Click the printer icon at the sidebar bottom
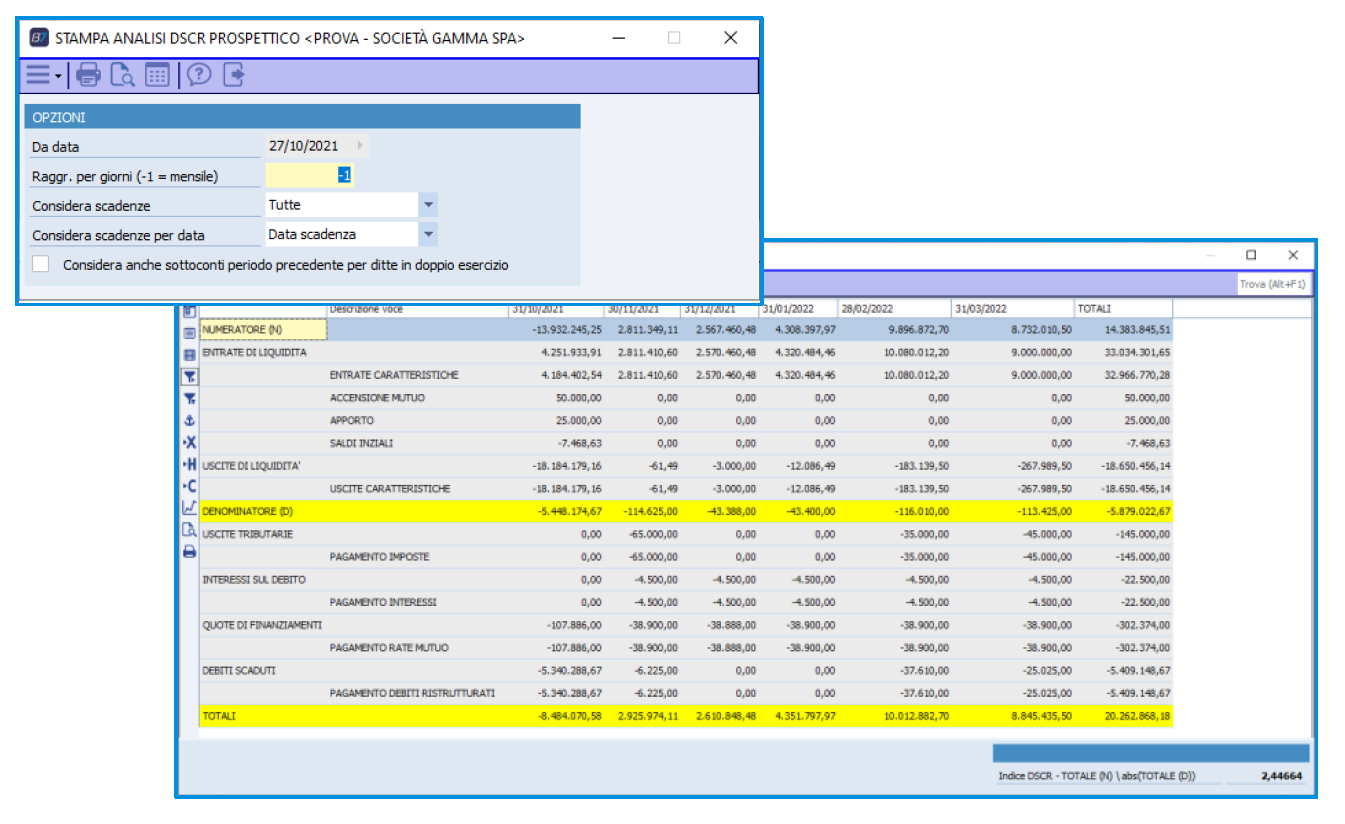 (189, 551)
